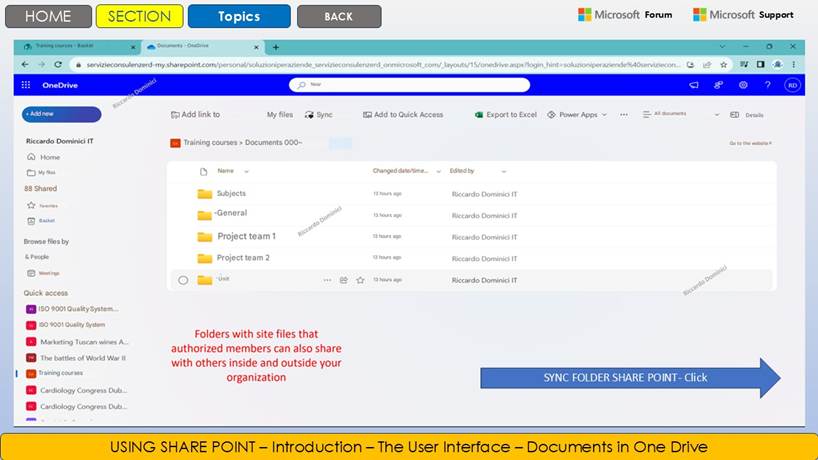
Task: Open the OneDrive settings gear
Action: pos(743,85)
